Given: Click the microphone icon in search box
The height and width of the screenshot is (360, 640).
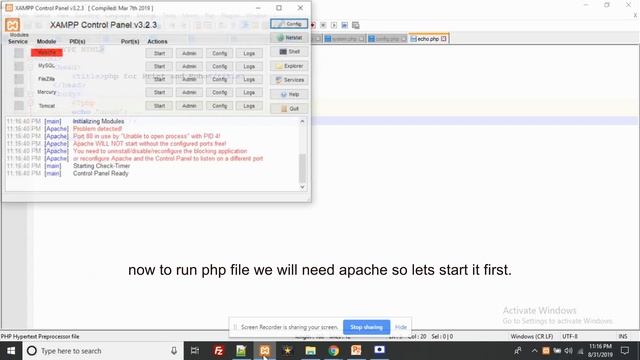Looking at the screenshot, I should [x=174, y=351].
